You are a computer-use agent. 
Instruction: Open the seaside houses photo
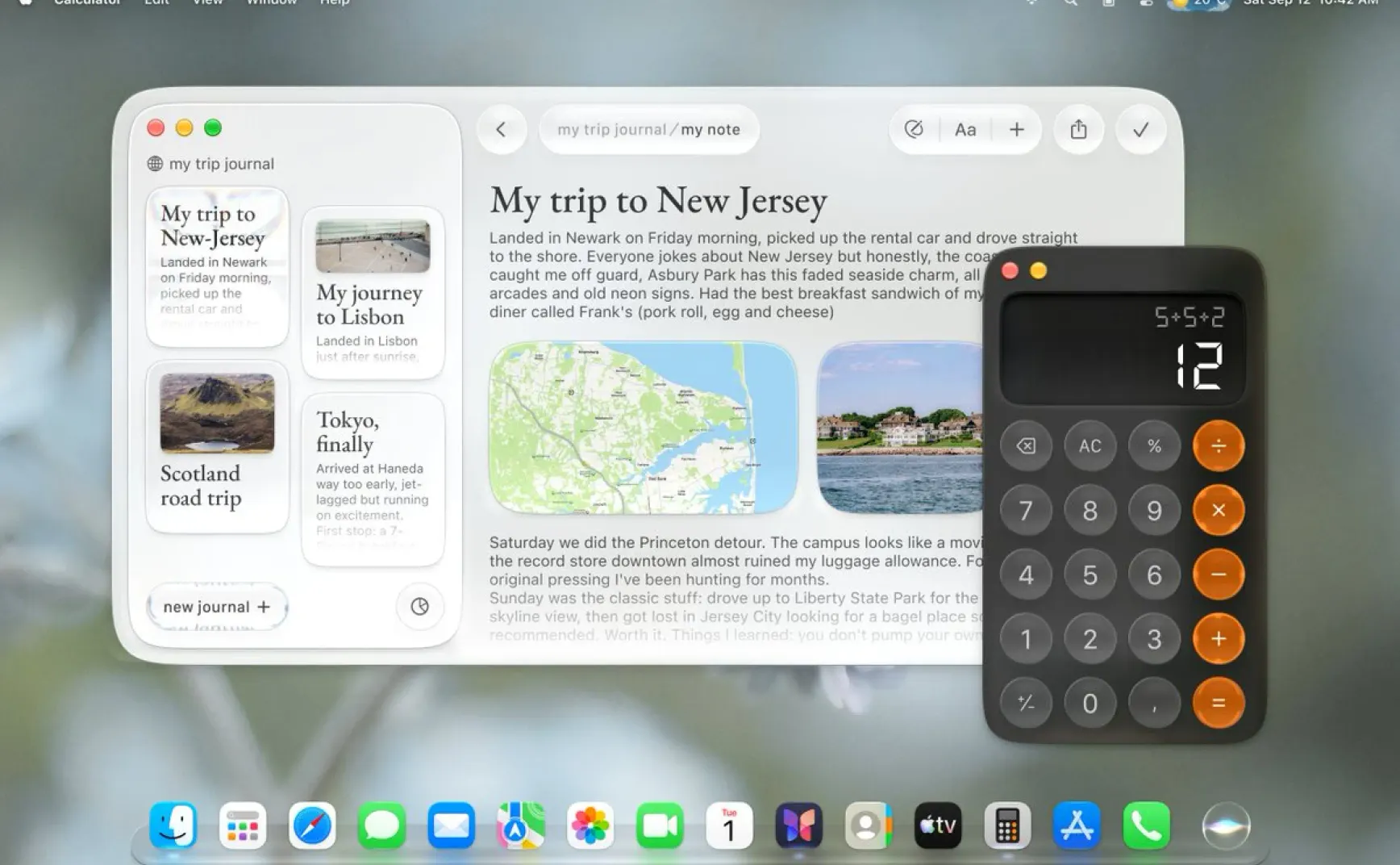901,427
